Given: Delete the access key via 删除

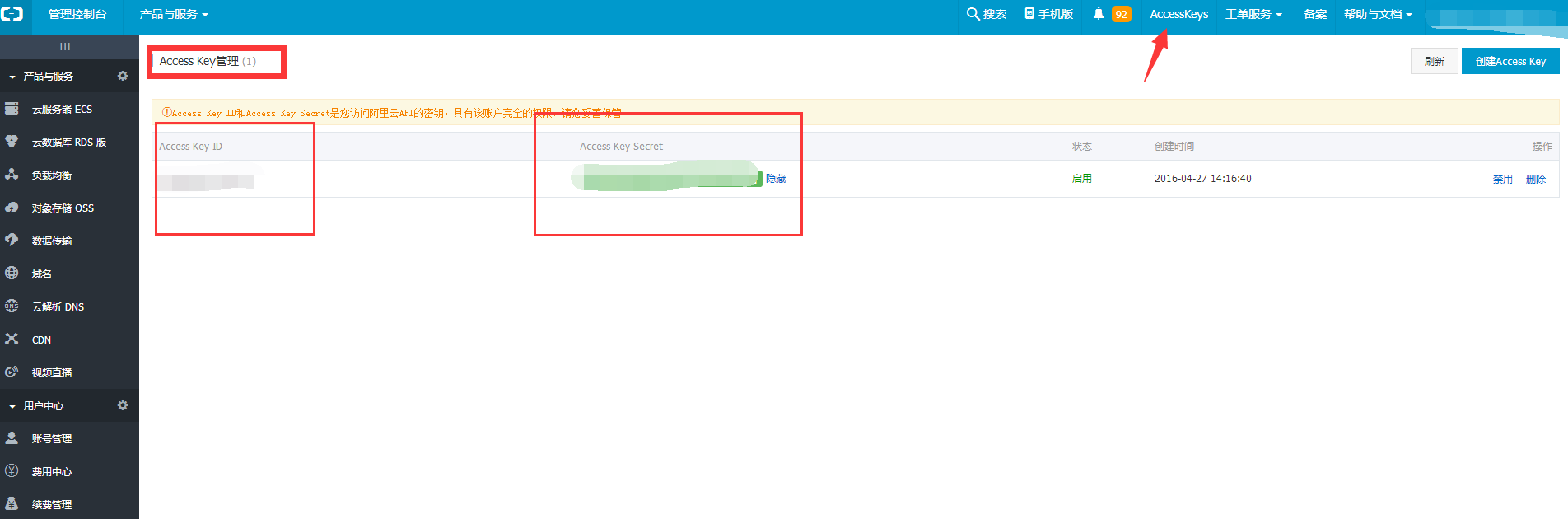Looking at the screenshot, I should click(x=1535, y=179).
